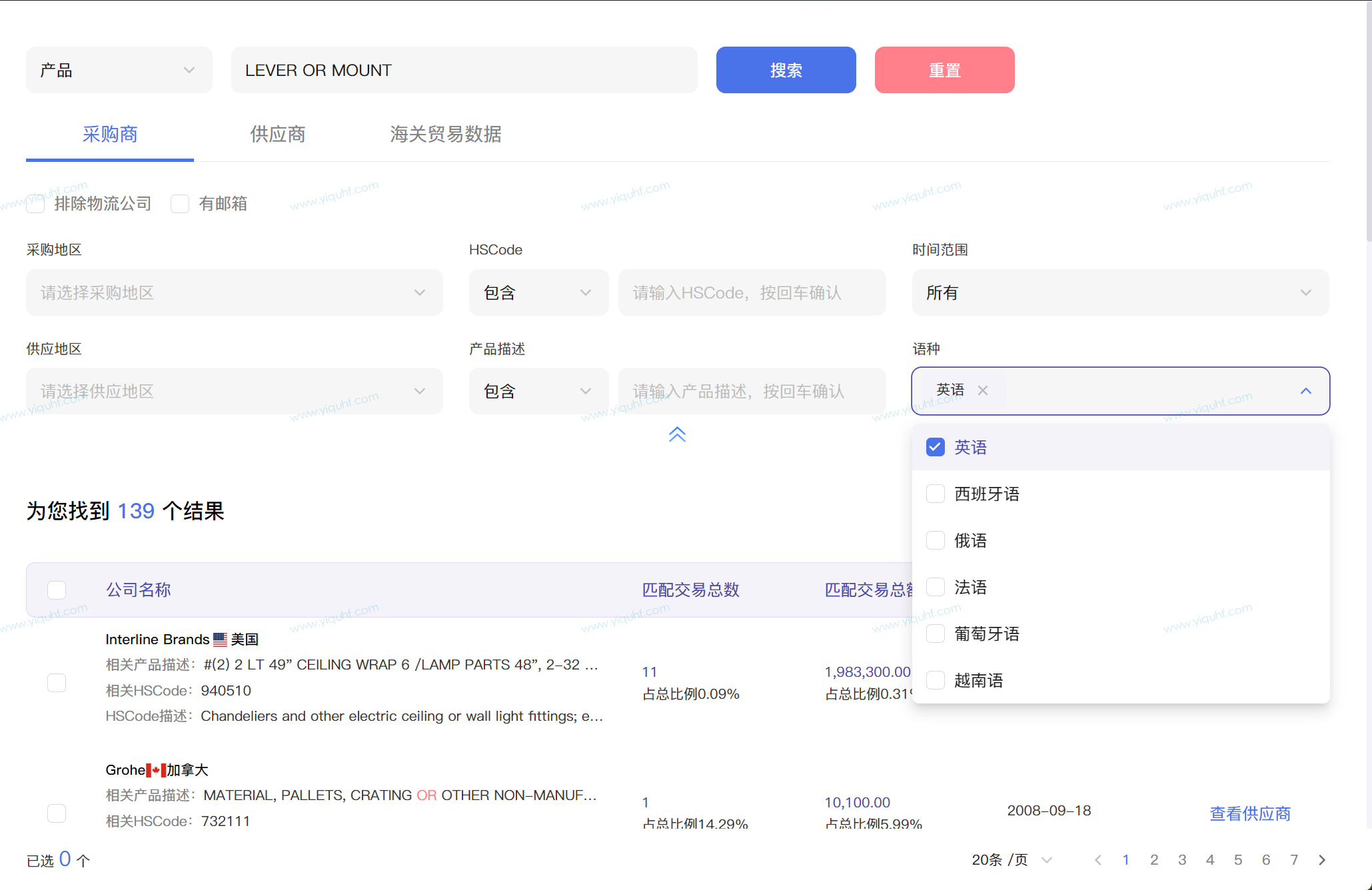Go to previous page arrow

pos(1098,860)
